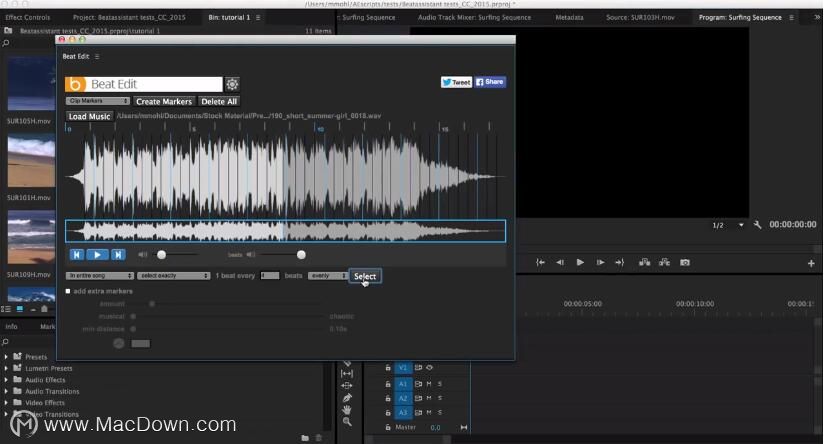826x444 pixels.
Task: Click the Tweet button
Action: click(456, 82)
